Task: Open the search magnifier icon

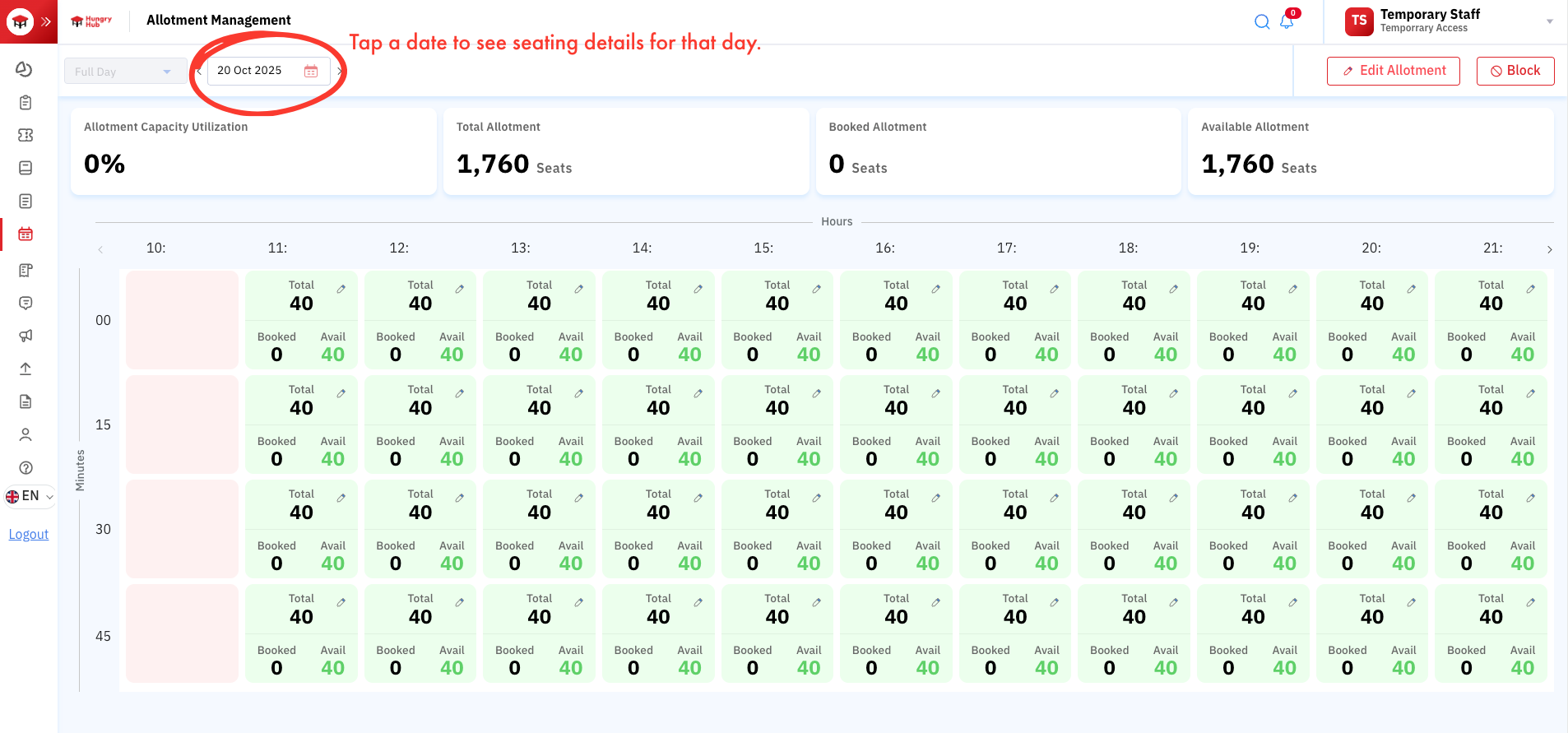Action: click(1262, 21)
